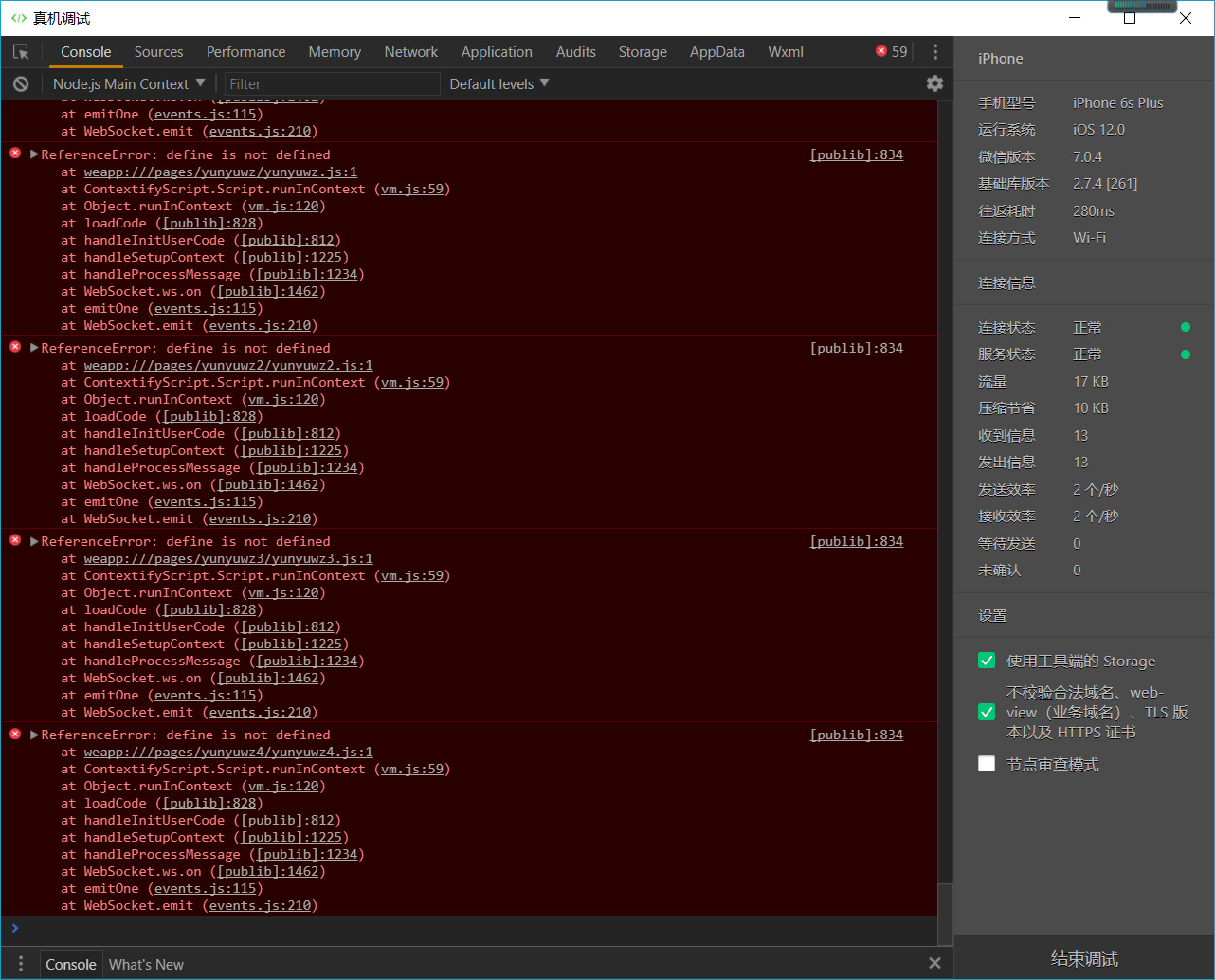Open weapp:///pages/yunyuwz4/yunyuwz4.js:1 link
The height and width of the screenshot is (980, 1215).
(228, 752)
